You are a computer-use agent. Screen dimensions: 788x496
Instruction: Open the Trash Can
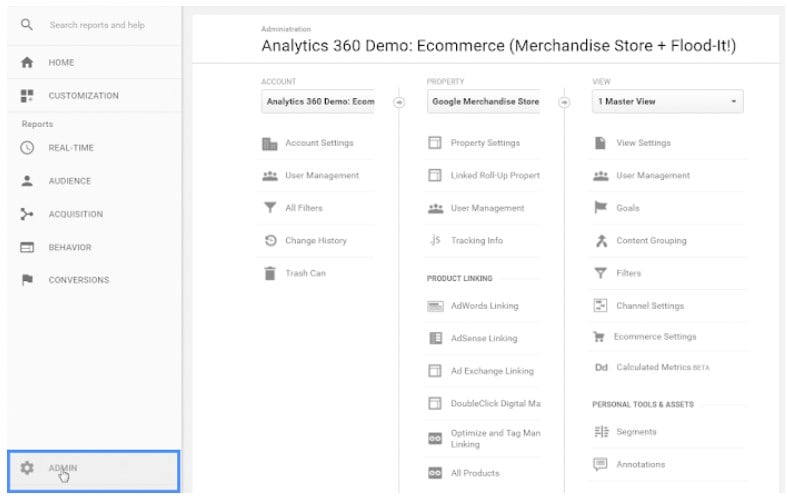(306, 273)
